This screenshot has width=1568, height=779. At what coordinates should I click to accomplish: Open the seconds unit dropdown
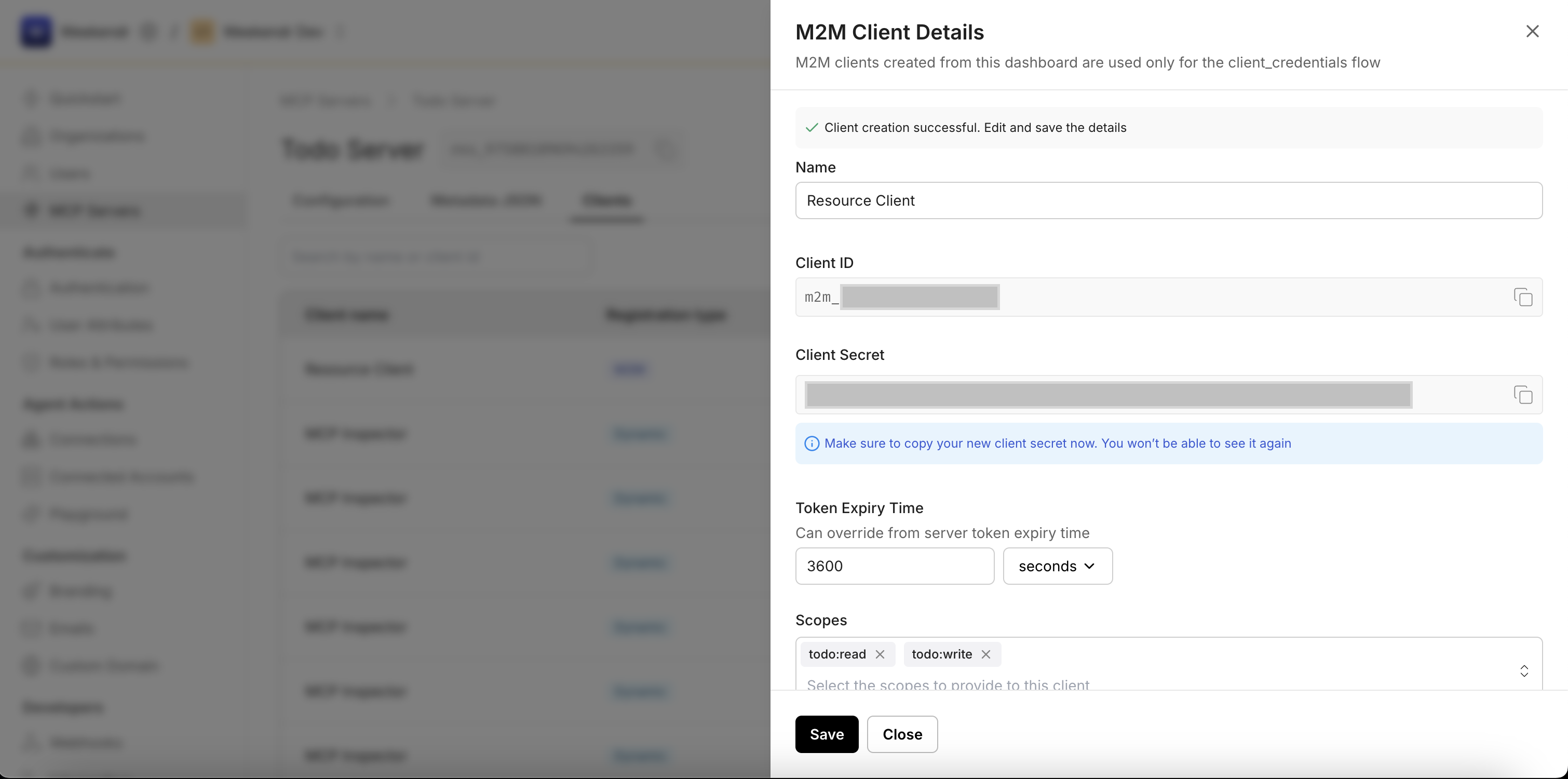[1057, 566]
